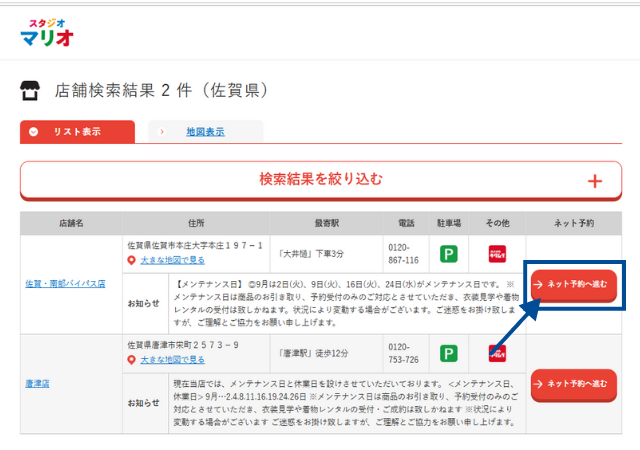This screenshot has height=450, width=640.
Task: Proceed to net reservation for 唐津店
Action: click(x=573, y=384)
